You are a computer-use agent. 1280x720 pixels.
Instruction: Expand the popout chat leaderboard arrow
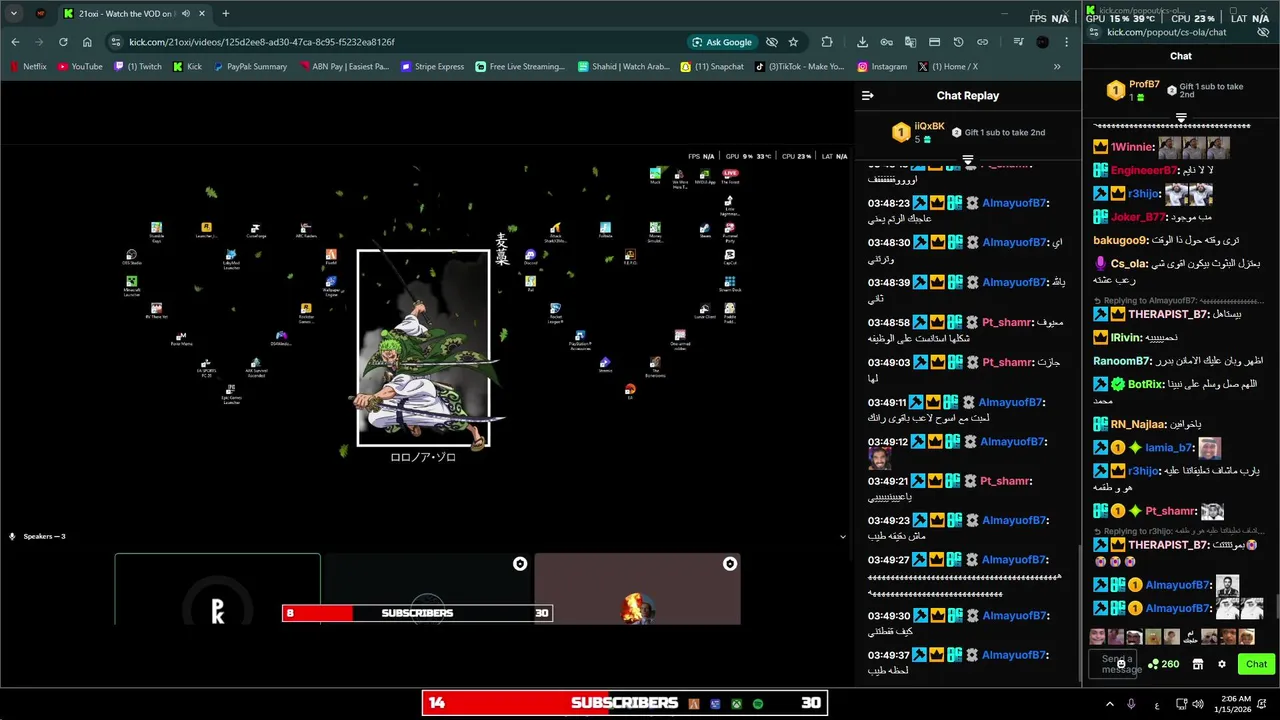pyautogui.click(x=1181, y=118)
